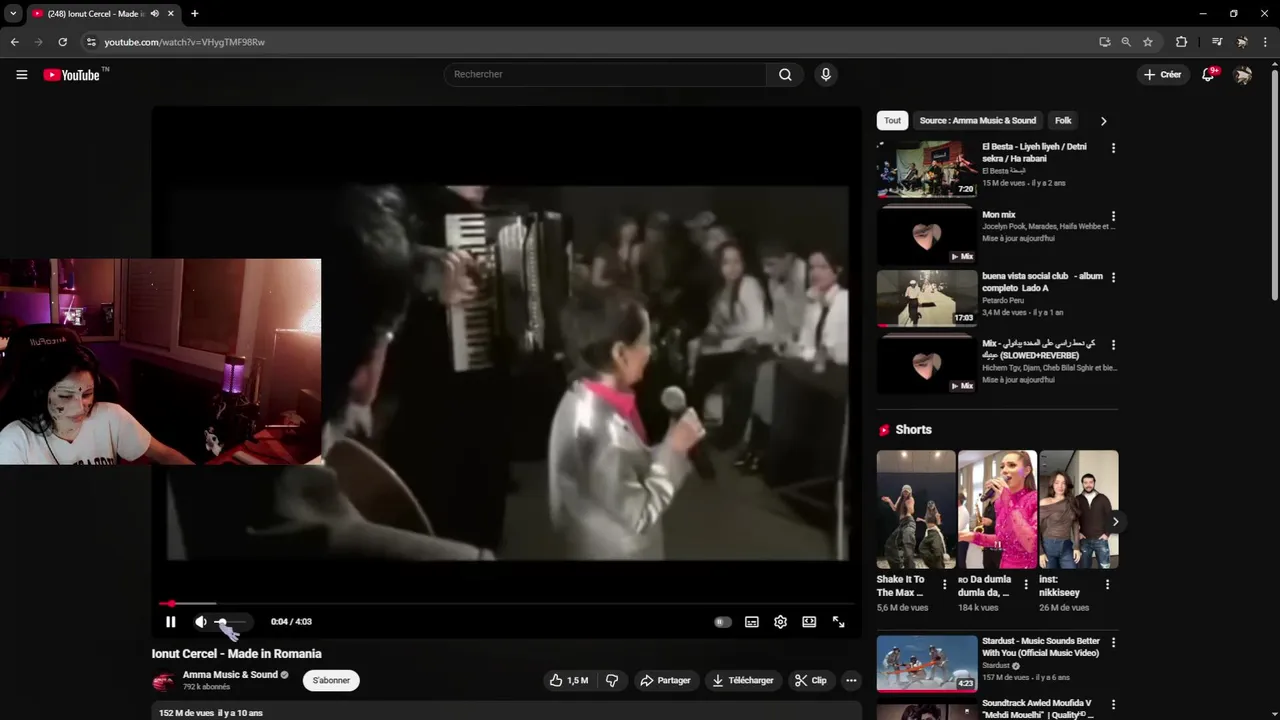Create a Clip with scissors button

coord(811,680)
